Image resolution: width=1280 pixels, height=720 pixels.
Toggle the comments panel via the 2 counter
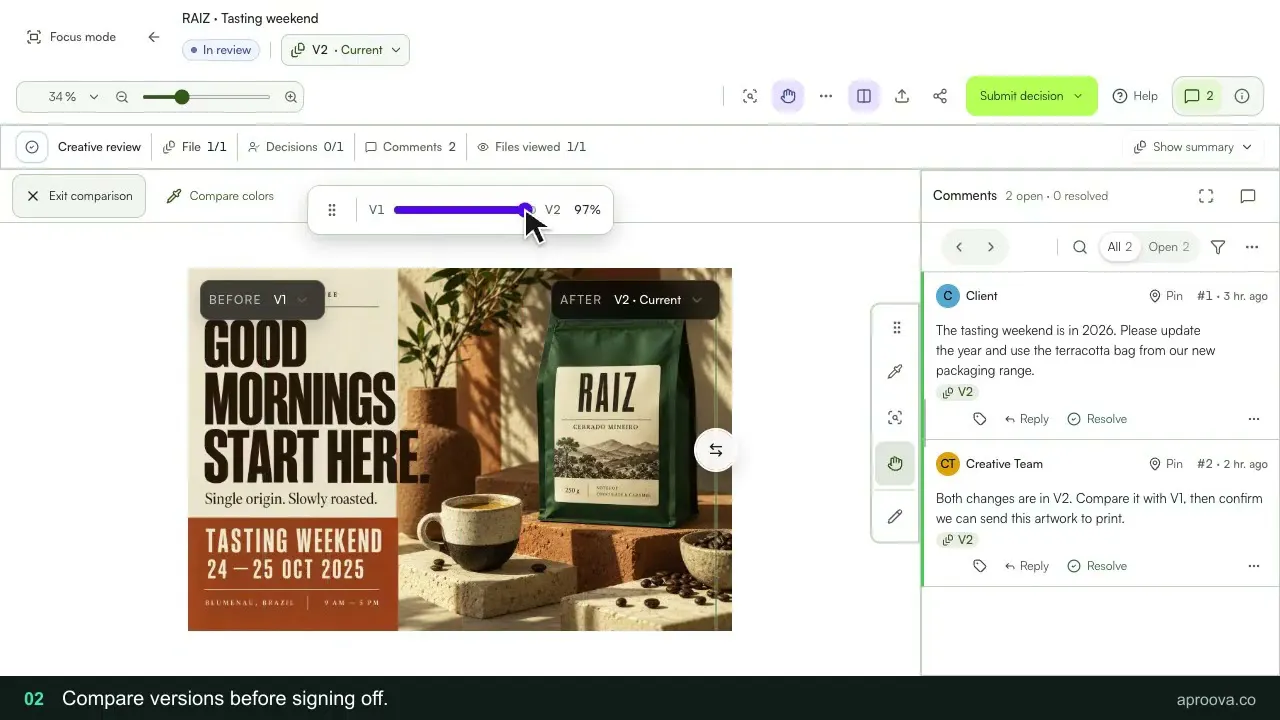pyautogui.click(x=1199, y=96)
